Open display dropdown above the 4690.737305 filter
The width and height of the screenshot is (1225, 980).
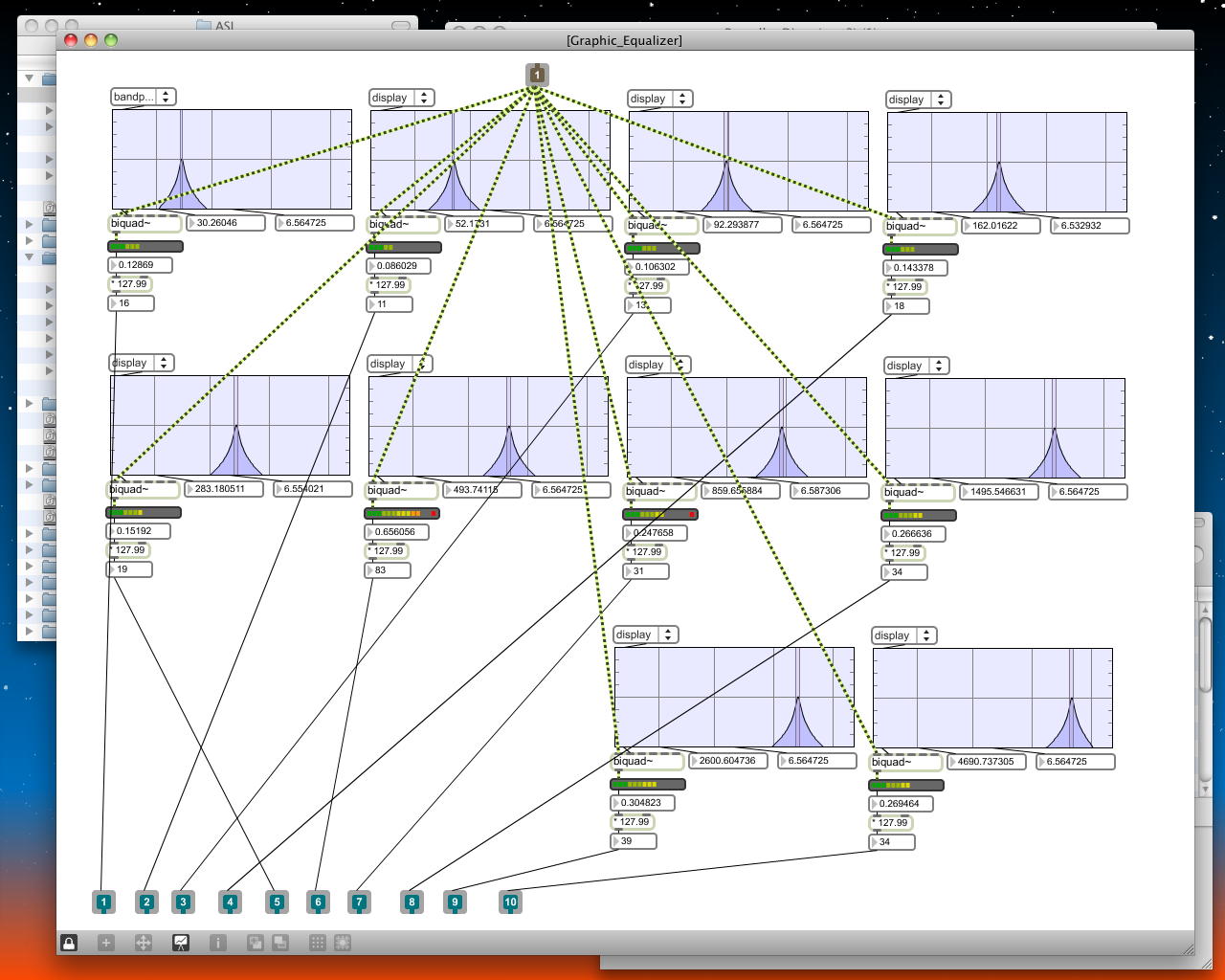click(903, 635)
